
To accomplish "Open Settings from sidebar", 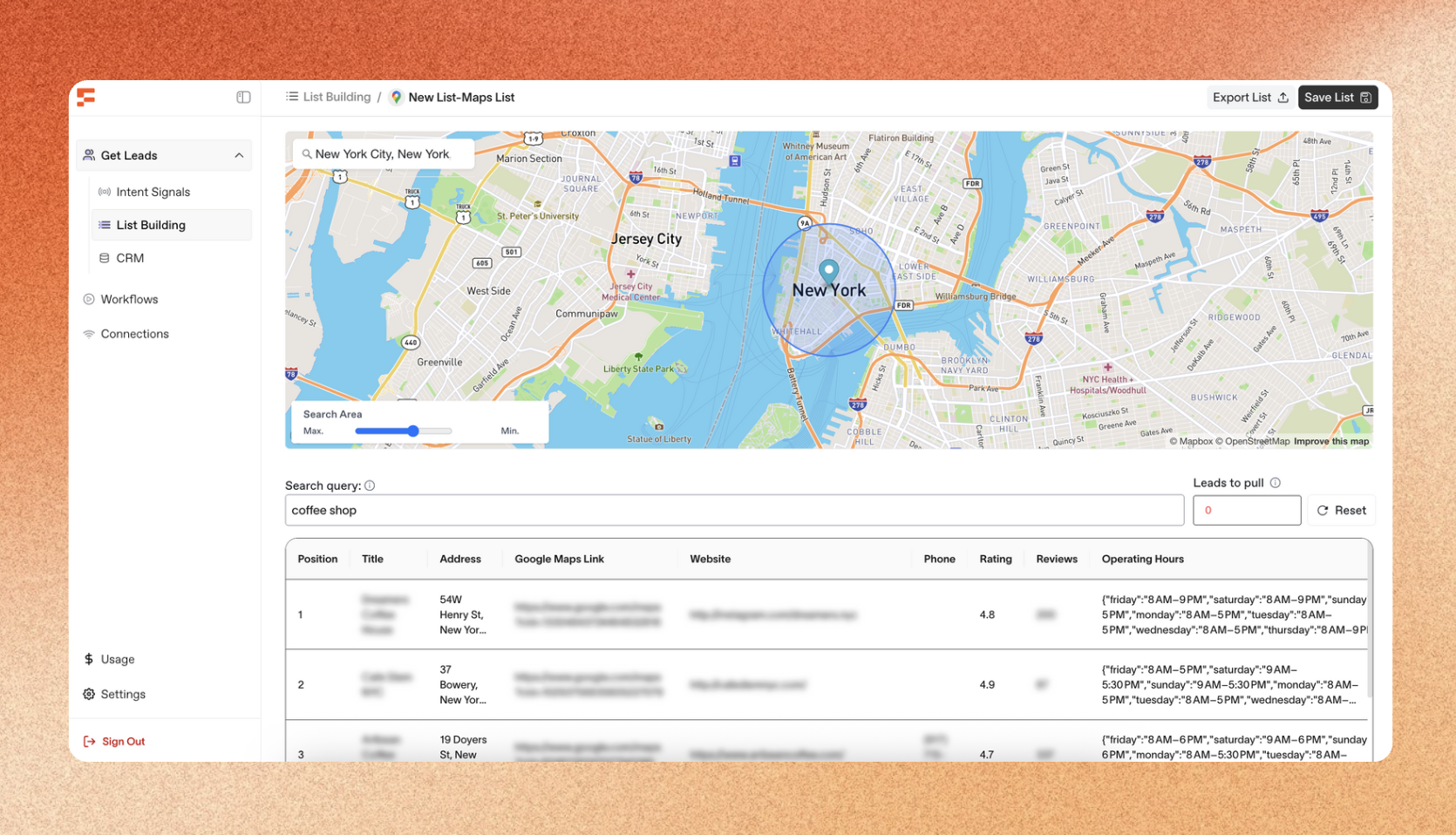I will (122, 695).
